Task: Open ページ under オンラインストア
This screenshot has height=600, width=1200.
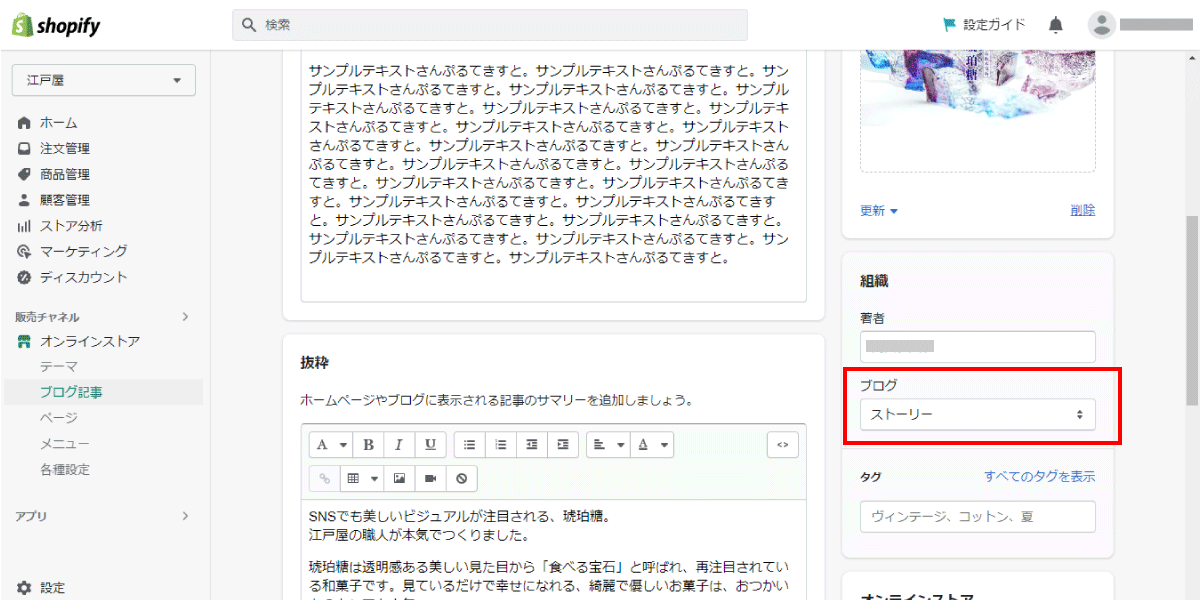Action: pyautogui.click(x=59, y=418)
